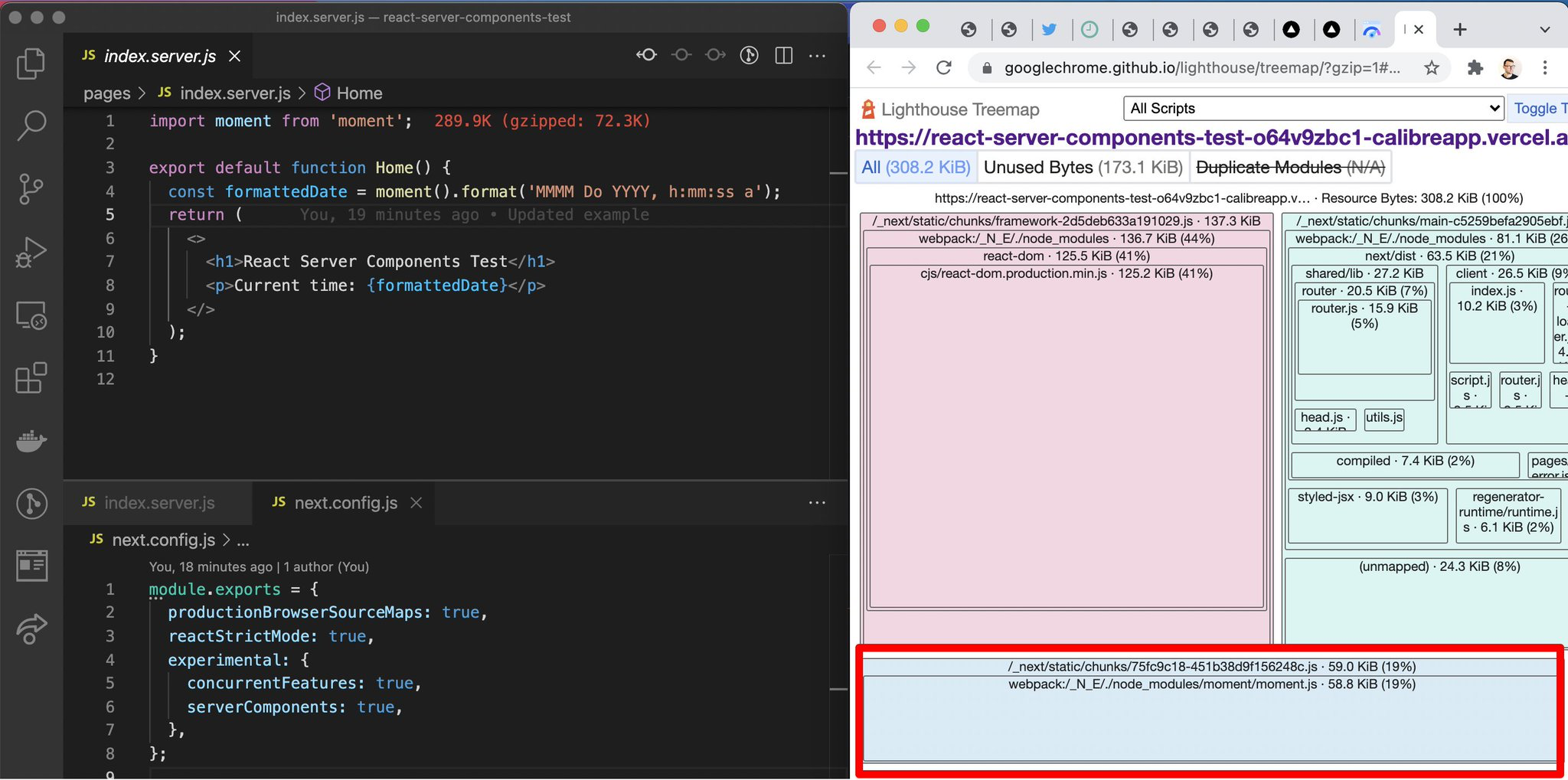Open the All Scripts dropdown in Lighthouse Treemap

1313,109
